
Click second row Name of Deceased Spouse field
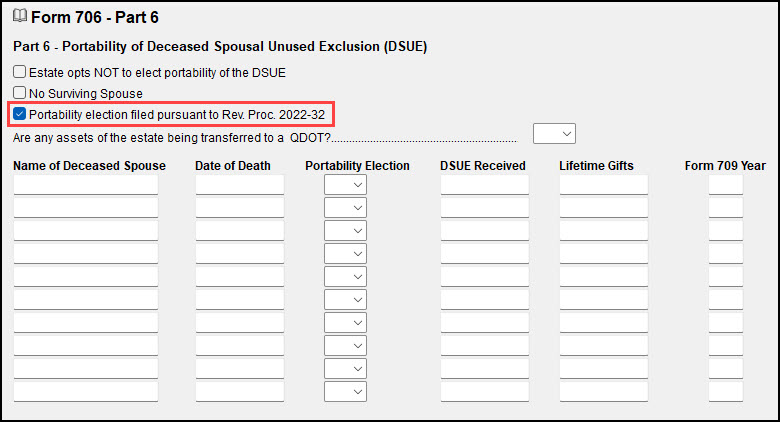pos(86,208)
